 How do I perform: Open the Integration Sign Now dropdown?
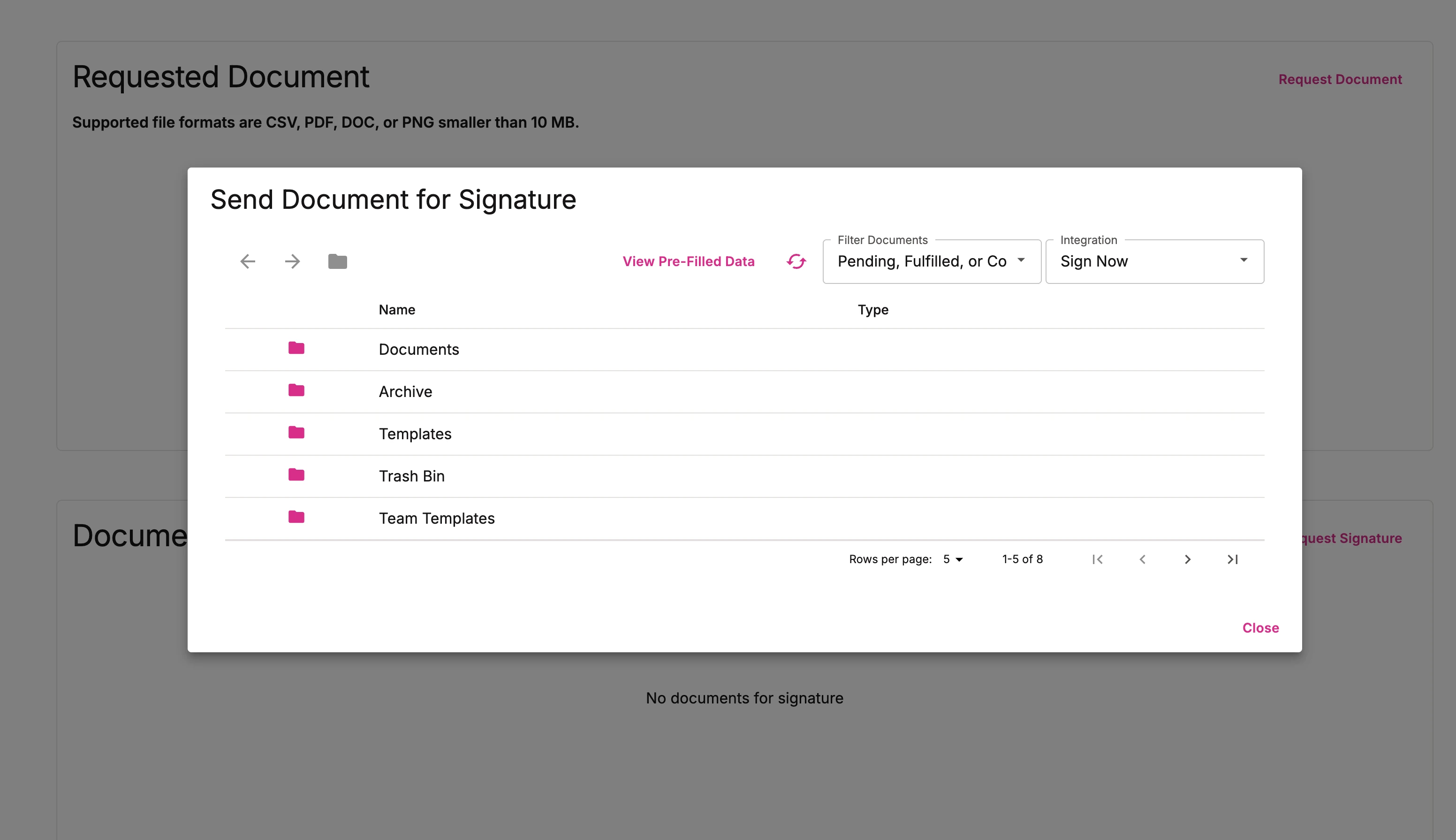tap(1154, 261)
